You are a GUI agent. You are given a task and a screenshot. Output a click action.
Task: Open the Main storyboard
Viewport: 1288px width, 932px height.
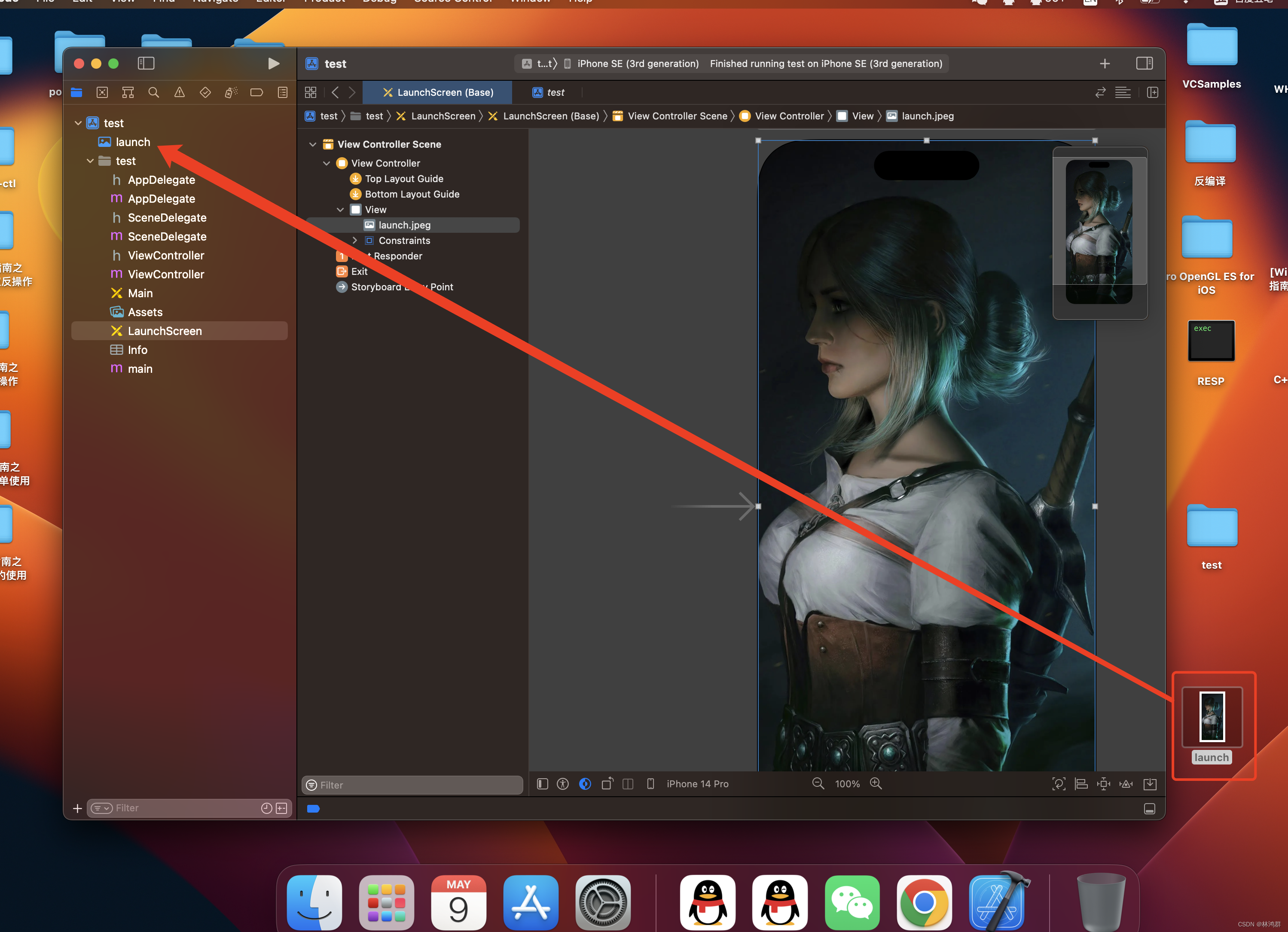point(140,293)
